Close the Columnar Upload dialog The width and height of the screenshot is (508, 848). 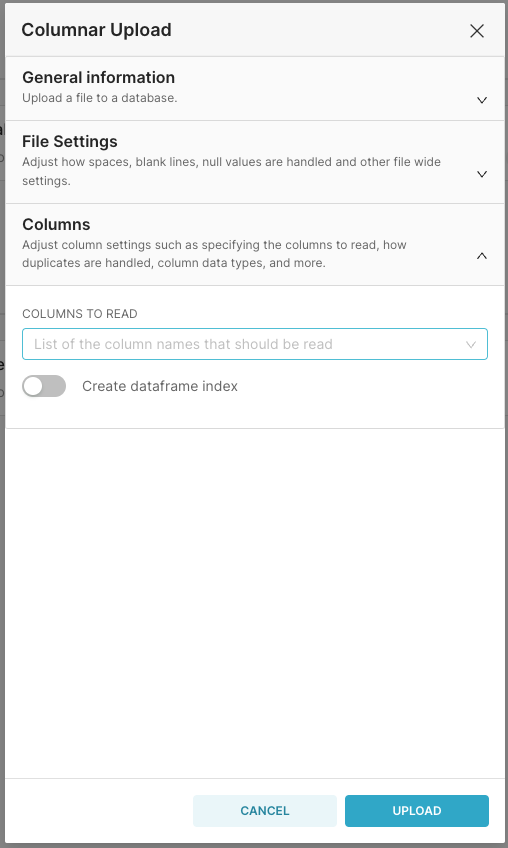click(x=477, y=31)
